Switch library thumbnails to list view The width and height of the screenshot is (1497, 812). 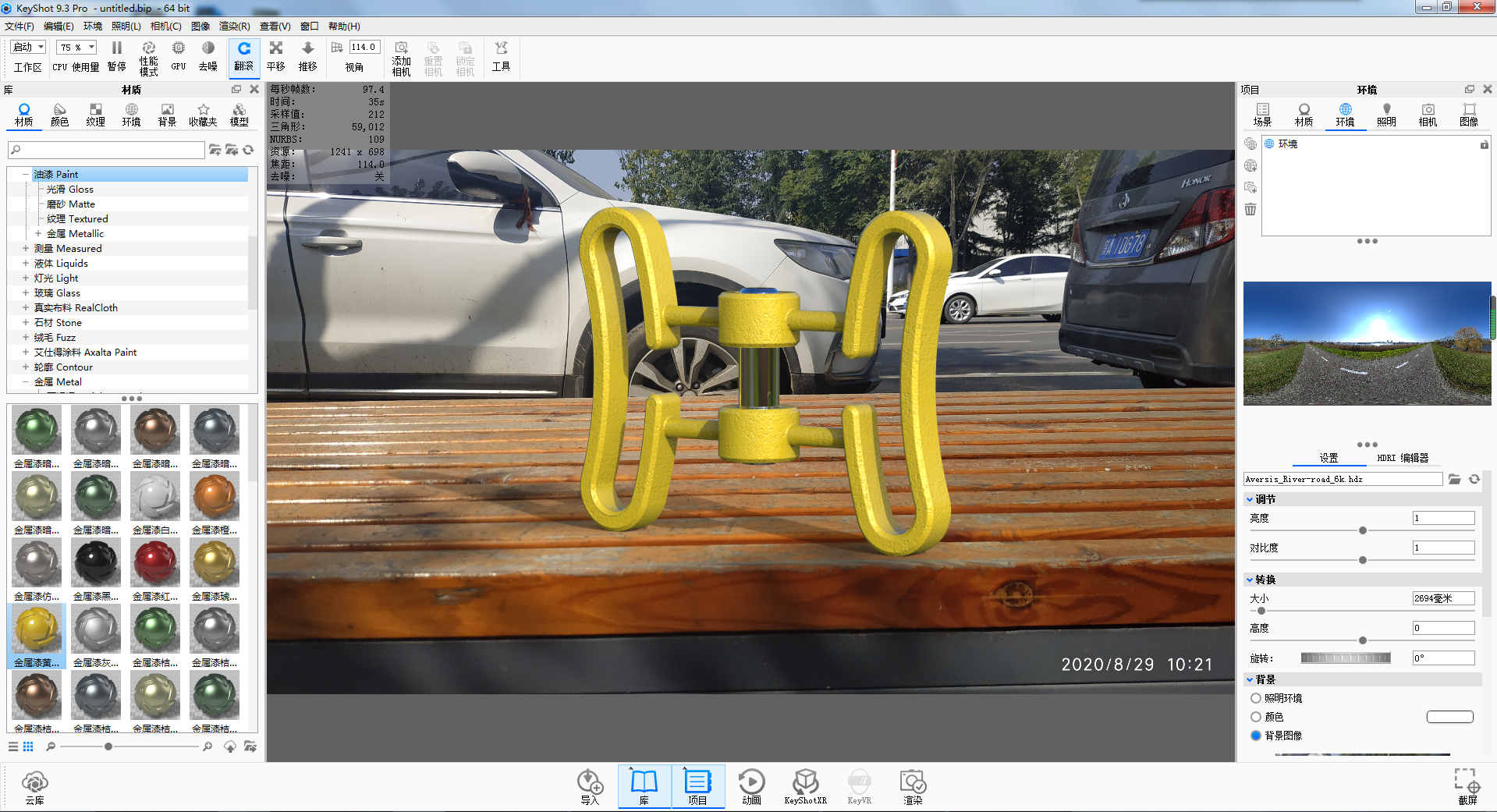pyautogui.click(x=13, y=746)
